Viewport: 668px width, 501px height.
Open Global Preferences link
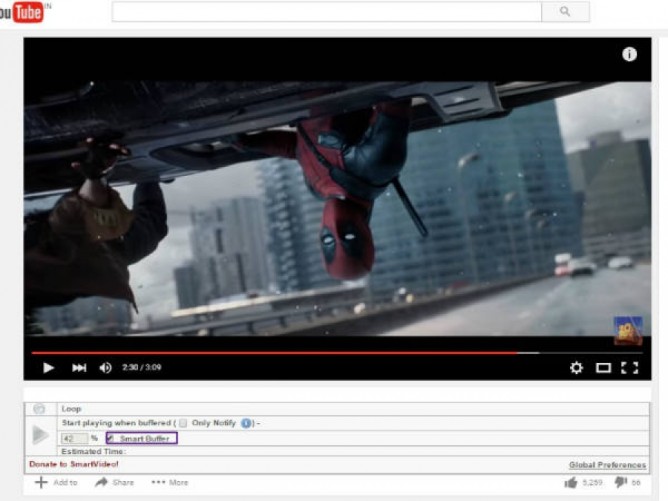[607, 465]
